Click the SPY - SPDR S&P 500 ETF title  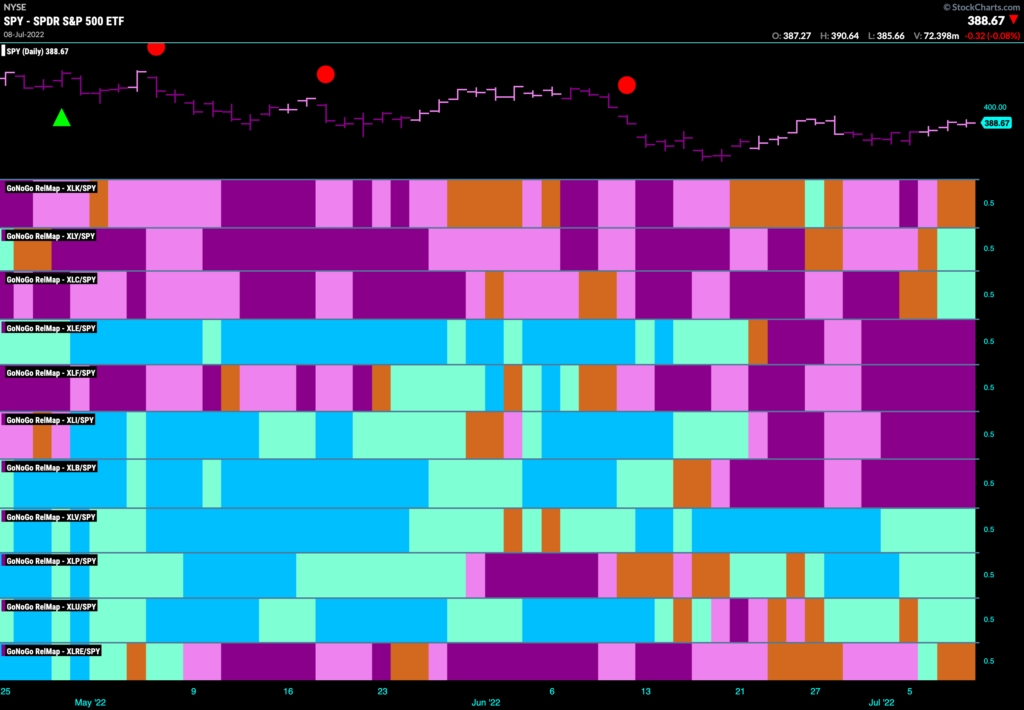(64, 21)
